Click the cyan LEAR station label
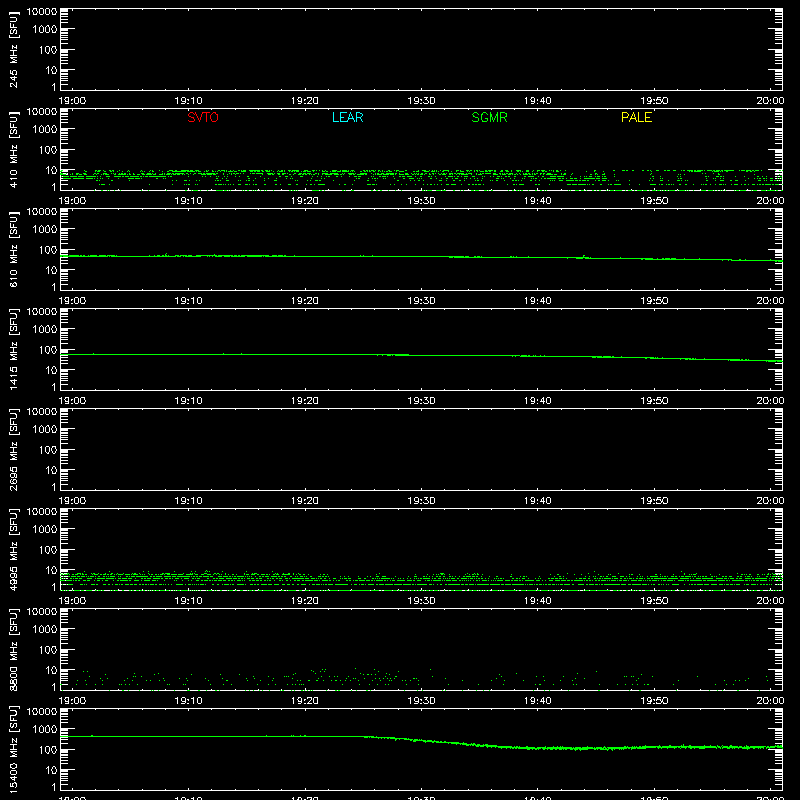The height and width of the screenshot is (800, 800). point(347,117)
